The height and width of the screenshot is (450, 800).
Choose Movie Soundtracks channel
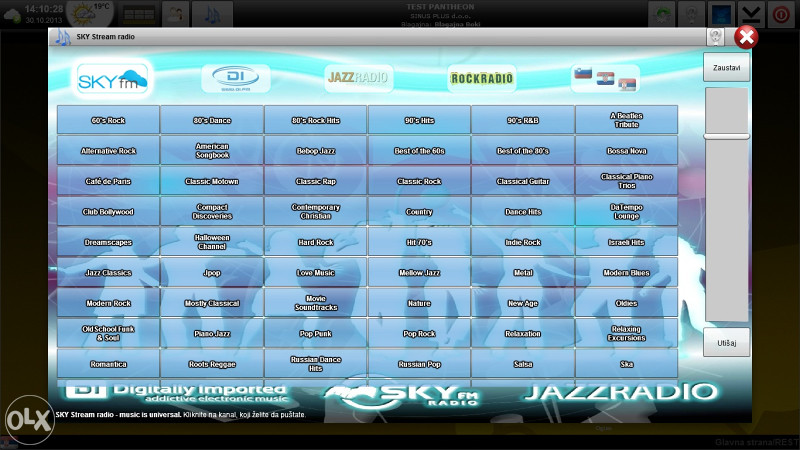(x=315, y=303)
